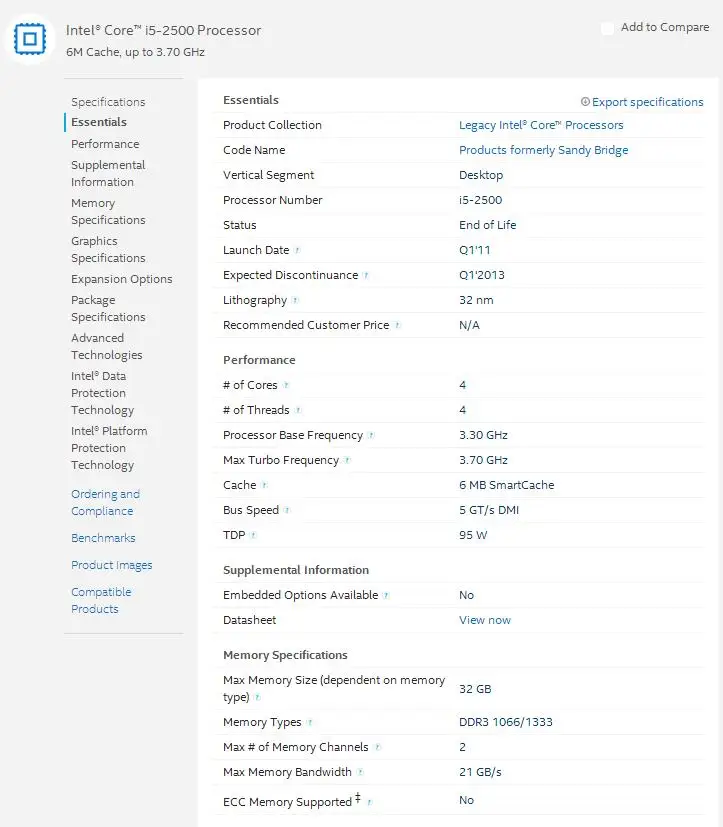This screenshot has width=723, height=827.
Task: Click info icon beside Max Memory Bandwidth
Action: coord(360,772)
